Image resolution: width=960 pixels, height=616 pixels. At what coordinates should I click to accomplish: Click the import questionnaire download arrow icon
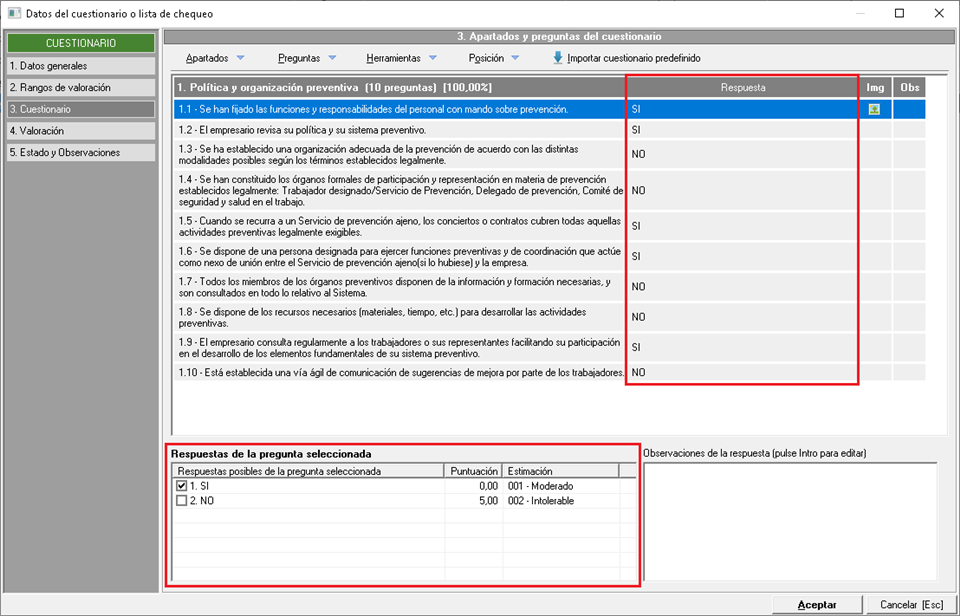[x=558, y=58]
